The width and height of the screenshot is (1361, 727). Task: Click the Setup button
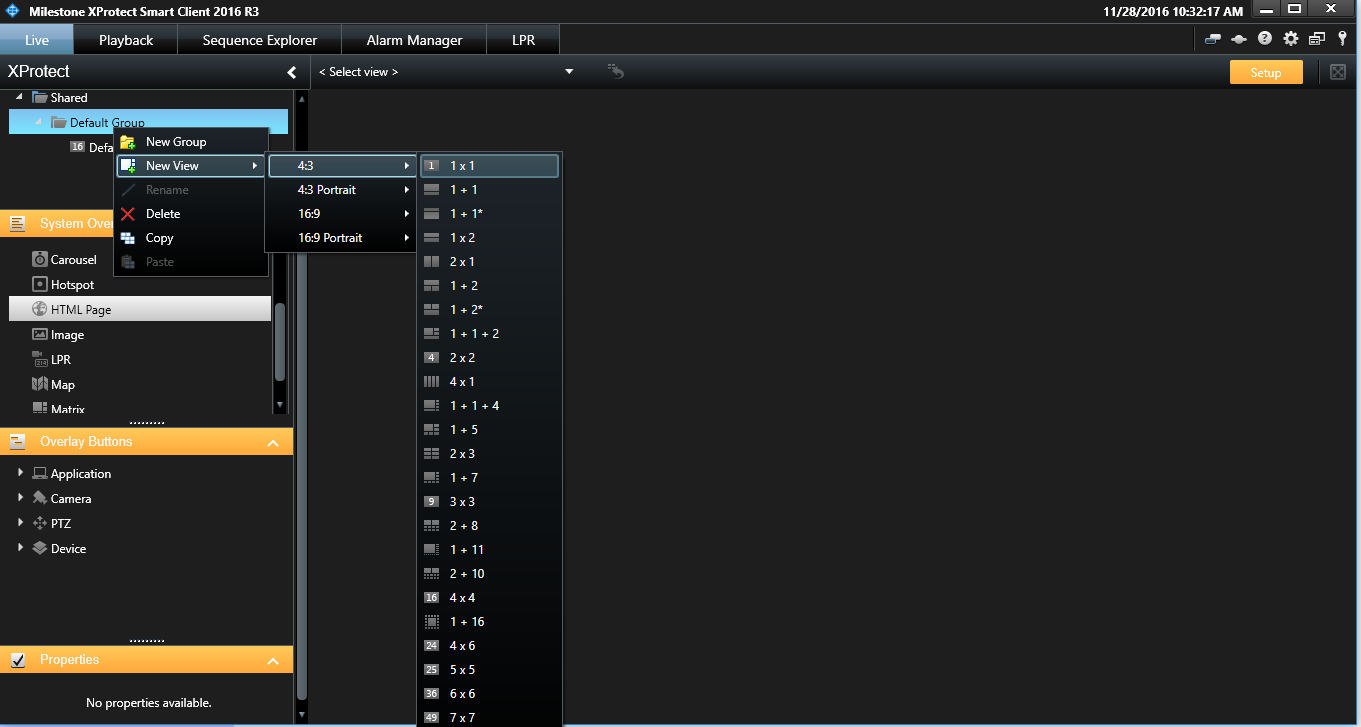[x=1266, y=72]
